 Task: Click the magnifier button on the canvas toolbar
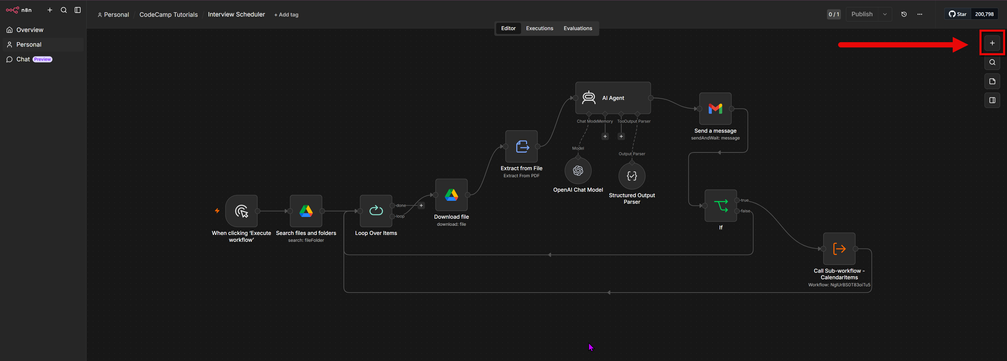click(x=992, y=62)
